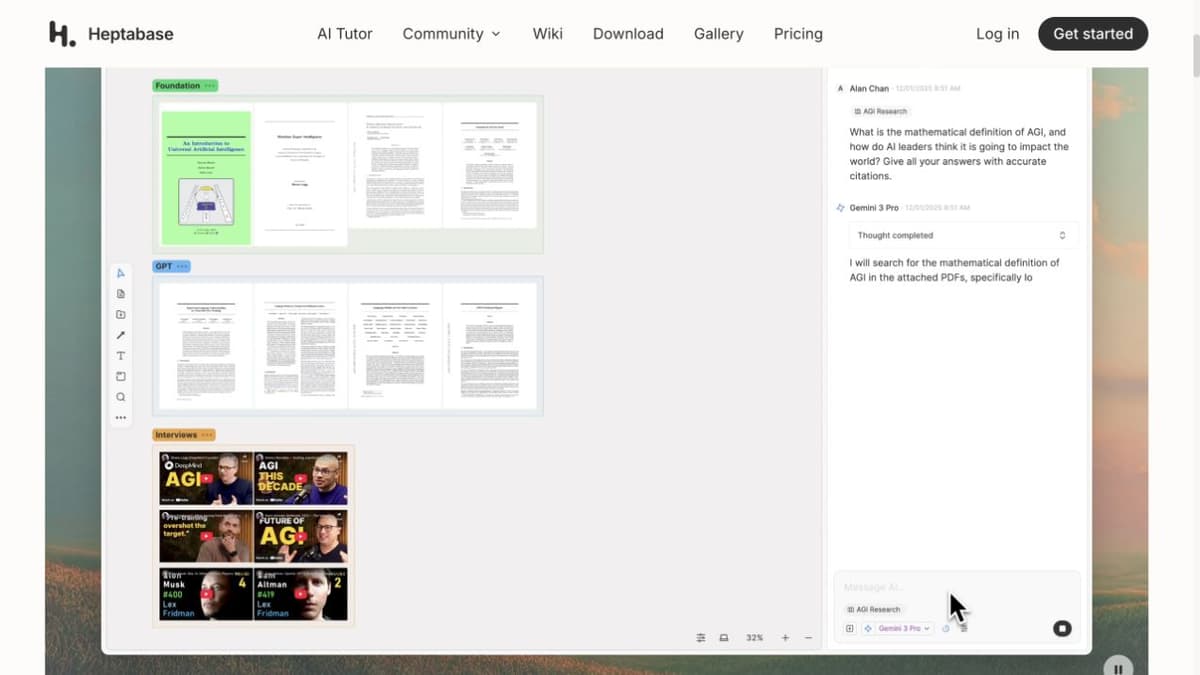Viewport: 1200px width, 675px height.
Task: Click the Interviews section label
Action: coord(176,435)
